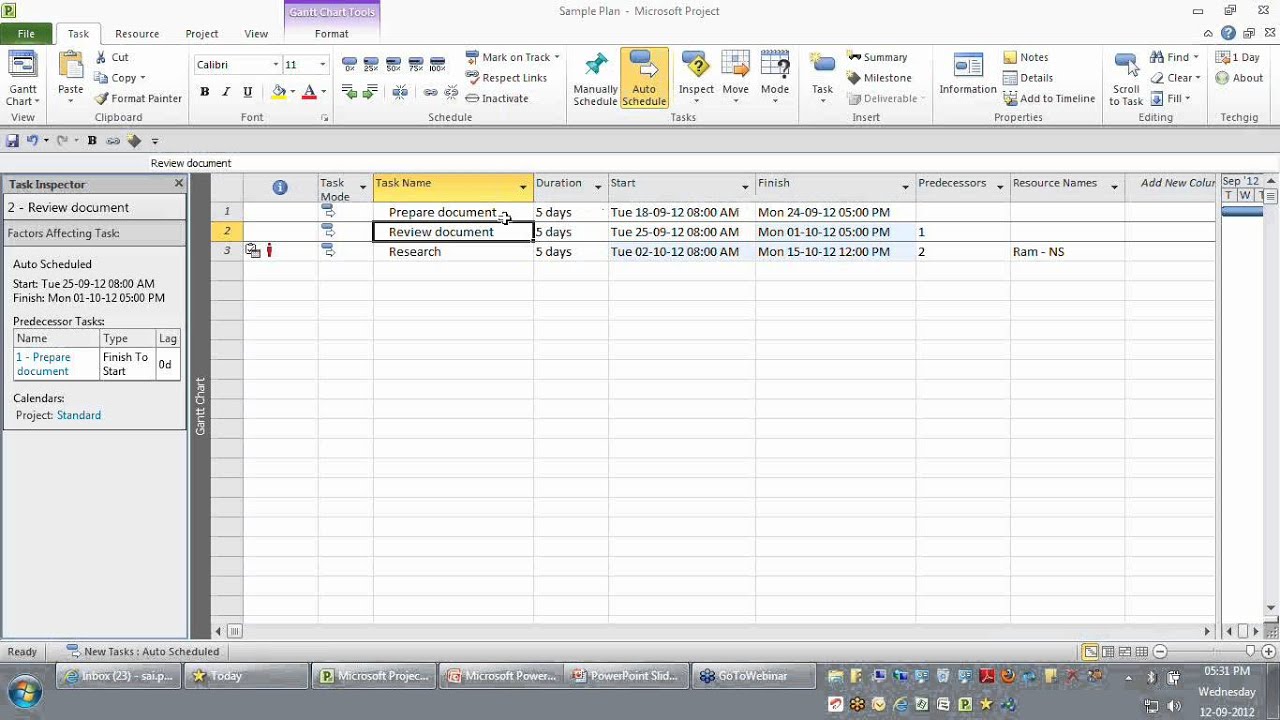Toggle Italic formatting
Image resolution: width=1280 pixels, height=720 pixels.
click(226, 92)
